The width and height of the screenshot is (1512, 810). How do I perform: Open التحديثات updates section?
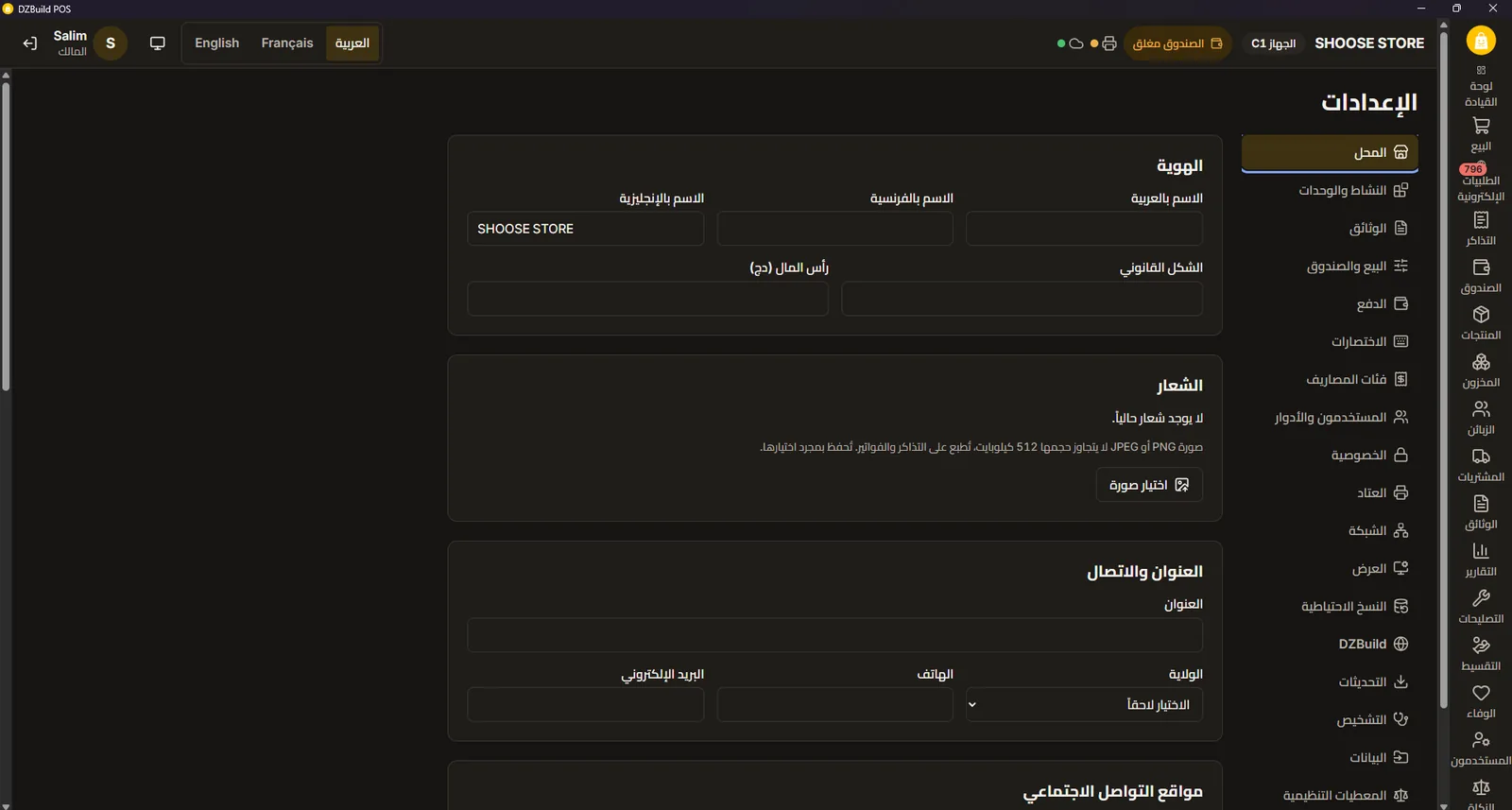(1330, 681)
